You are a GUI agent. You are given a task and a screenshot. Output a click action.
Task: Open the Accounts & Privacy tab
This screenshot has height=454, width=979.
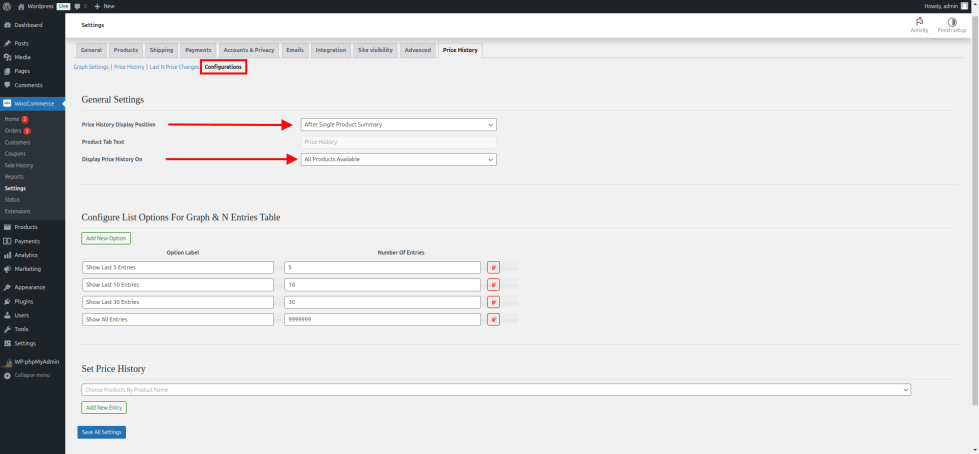coord(248,49)
